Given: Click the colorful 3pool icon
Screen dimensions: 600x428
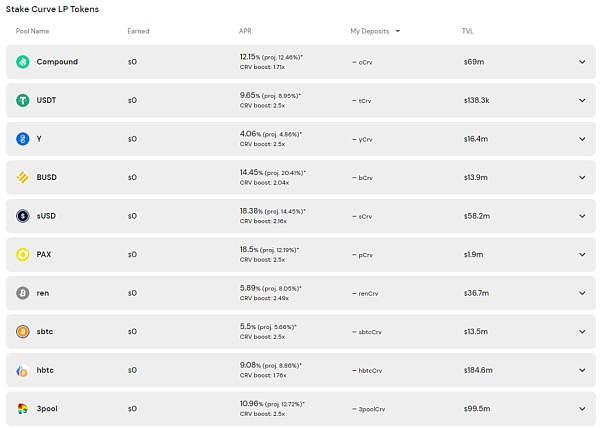Looking at the screenshot, I should click(x=23, y=409).
